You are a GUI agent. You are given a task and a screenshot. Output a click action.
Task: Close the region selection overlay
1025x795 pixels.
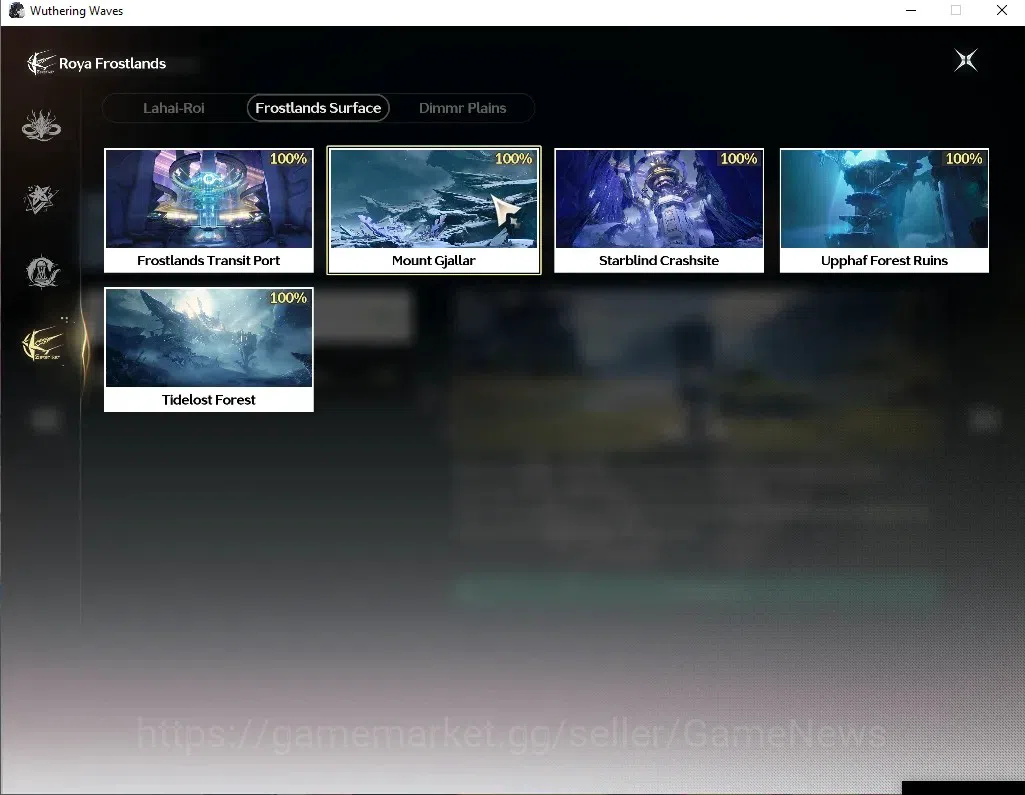966,60
